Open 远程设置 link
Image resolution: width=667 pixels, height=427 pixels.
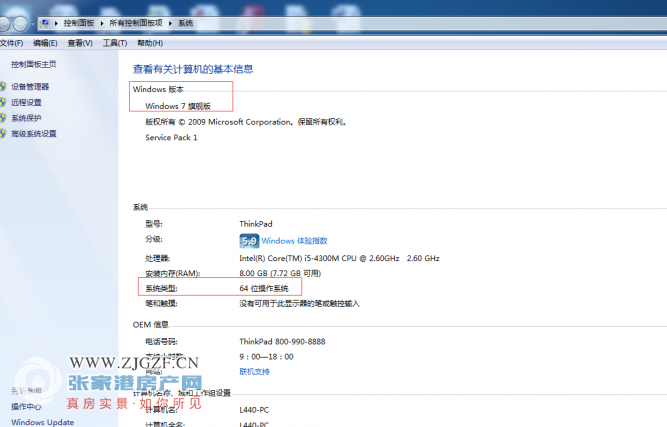point(26,102)
